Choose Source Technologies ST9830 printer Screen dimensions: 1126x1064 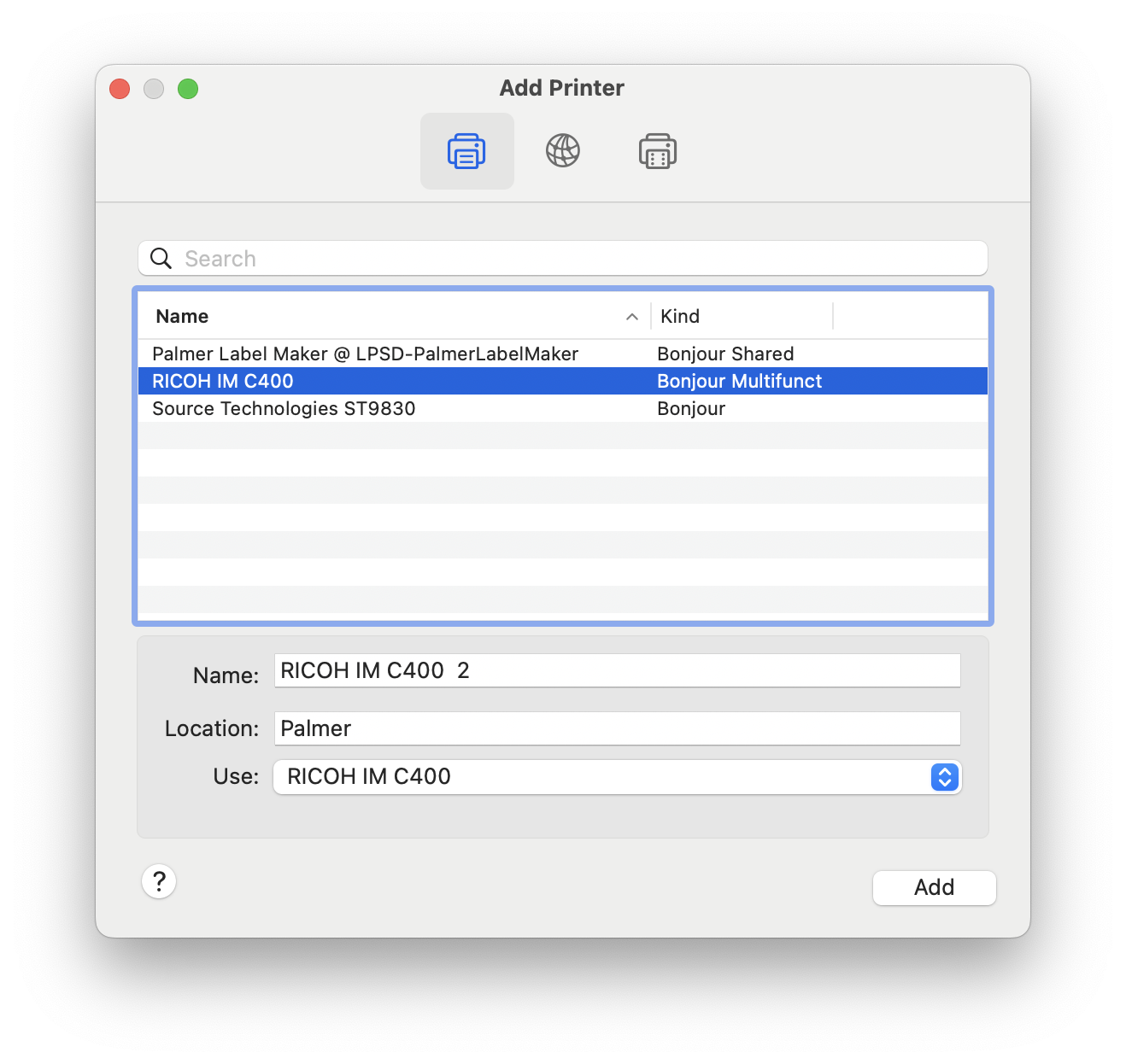pyautogui.click(x=284, y=409)
